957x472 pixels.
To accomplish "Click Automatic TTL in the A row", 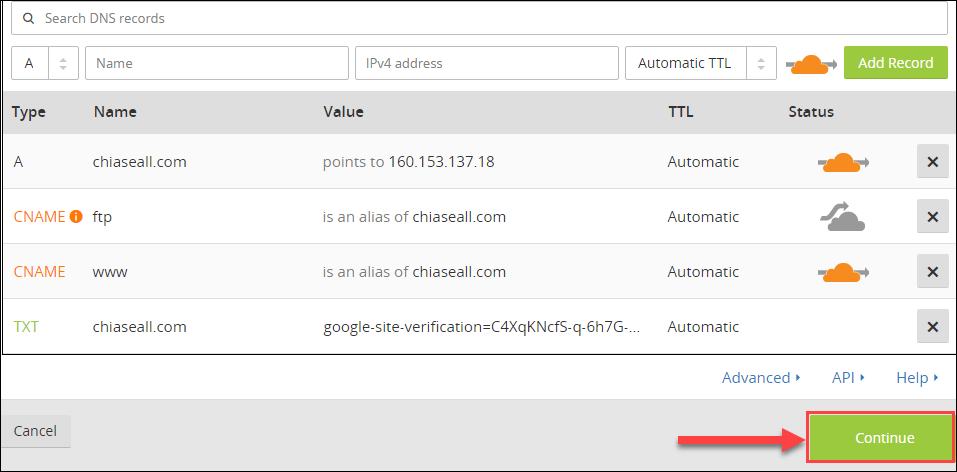I will click(x=703, y=162).
